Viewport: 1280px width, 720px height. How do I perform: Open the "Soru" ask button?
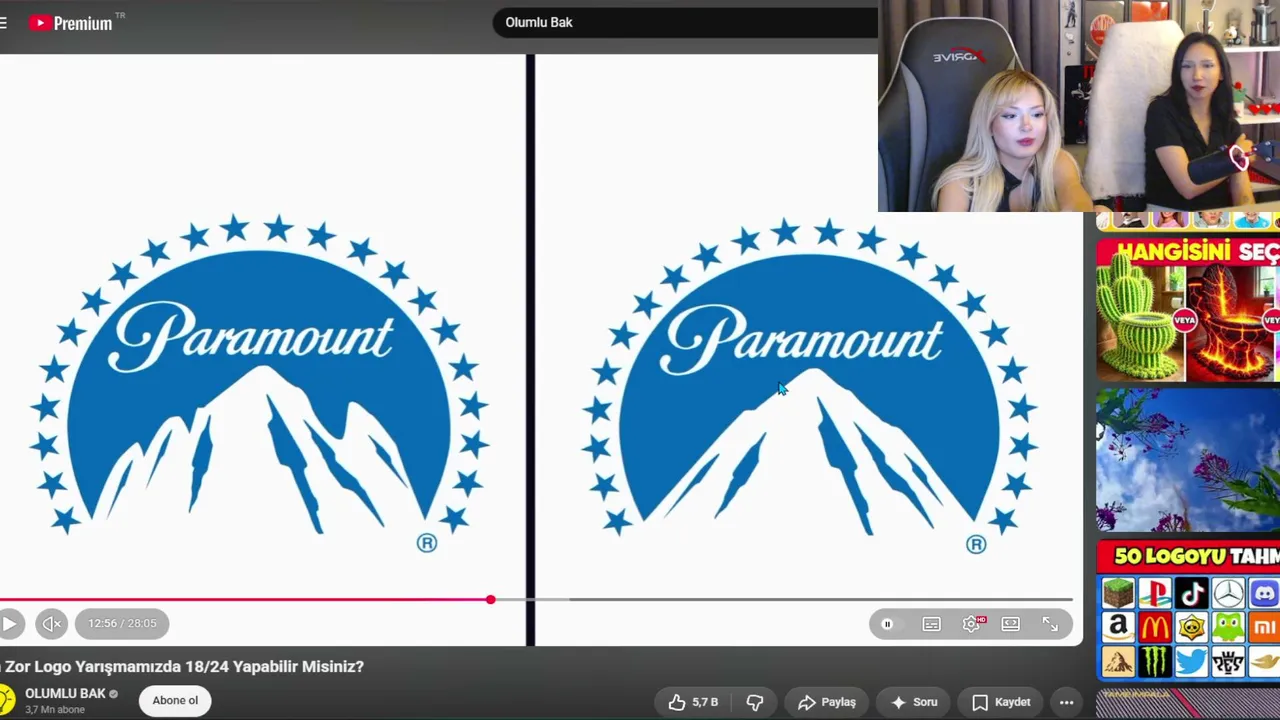pos(914,702)
